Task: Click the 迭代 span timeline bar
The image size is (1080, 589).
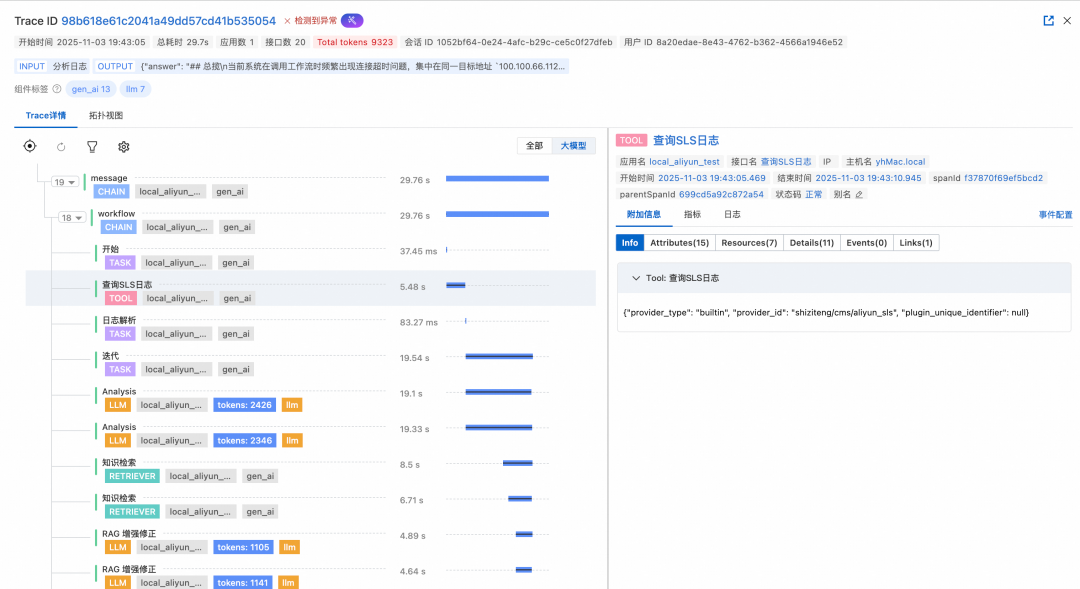Action: 499,356
